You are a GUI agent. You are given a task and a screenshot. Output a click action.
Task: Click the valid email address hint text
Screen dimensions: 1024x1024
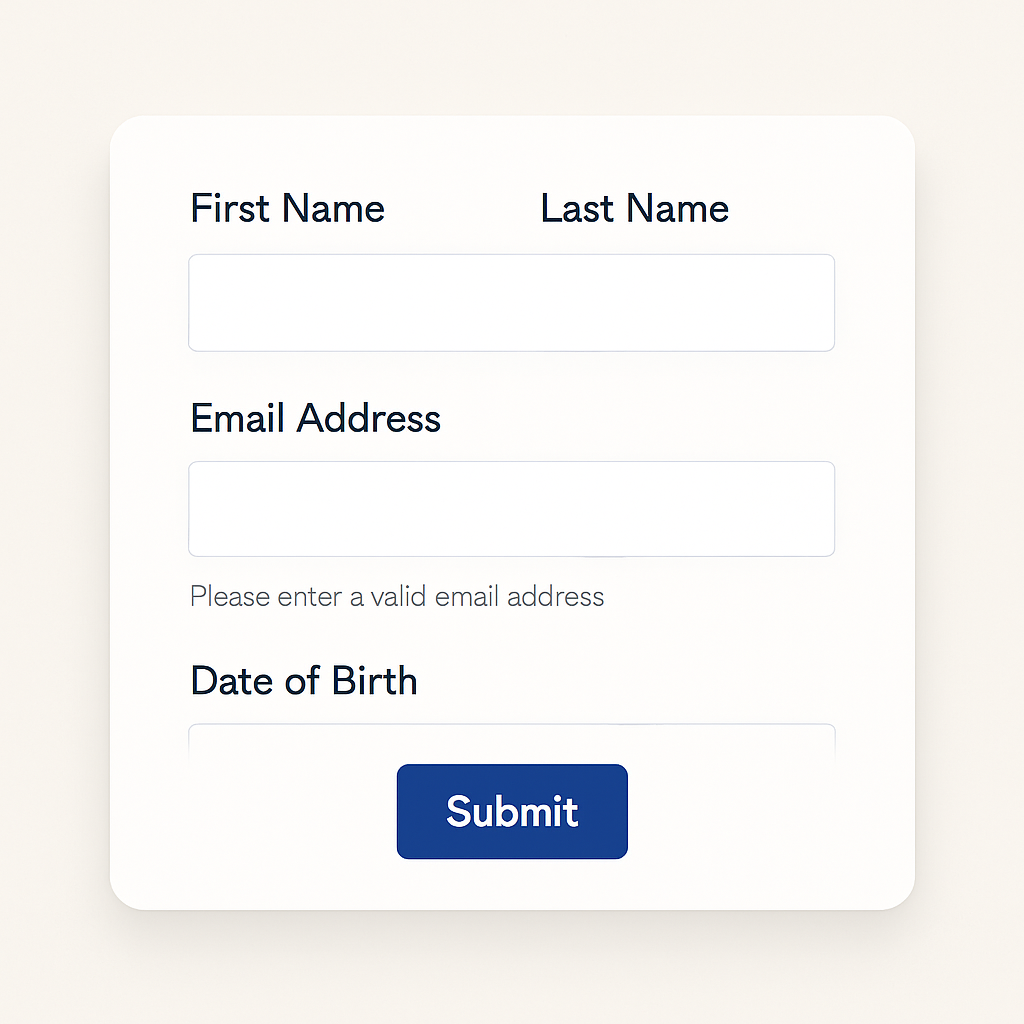397,597
